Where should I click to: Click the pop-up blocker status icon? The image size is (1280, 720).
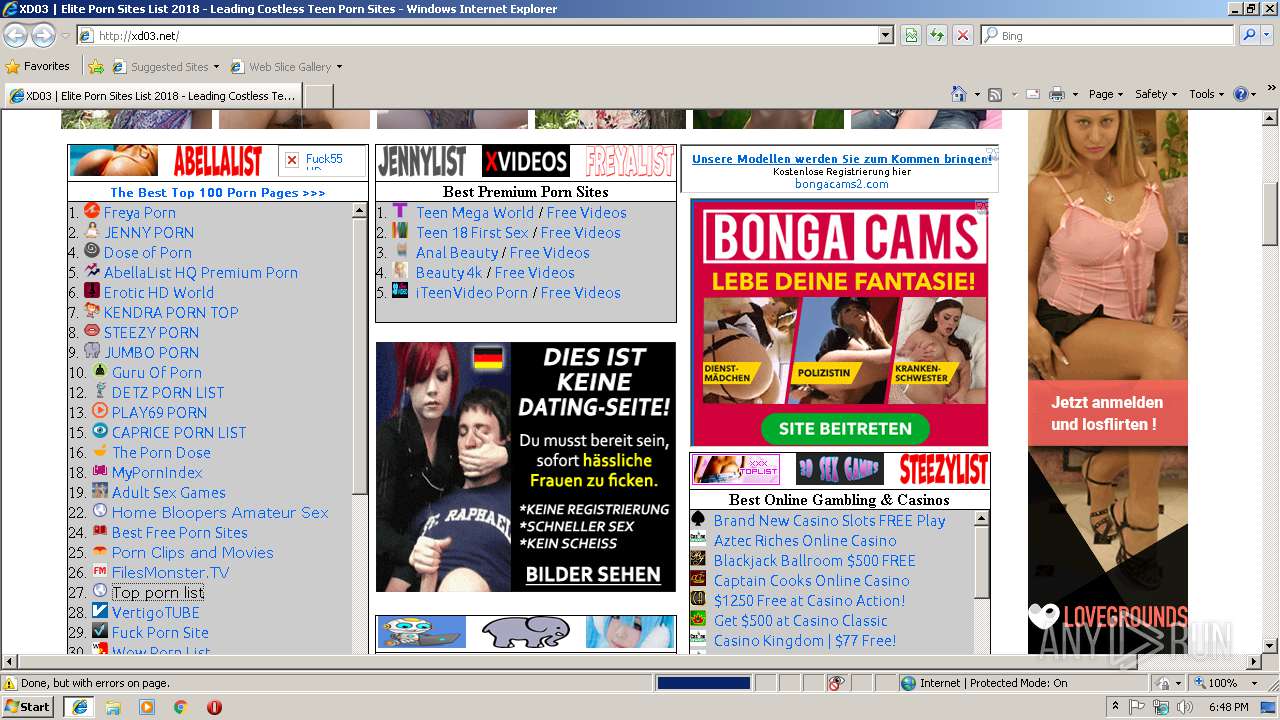click(x=837, y=683)
